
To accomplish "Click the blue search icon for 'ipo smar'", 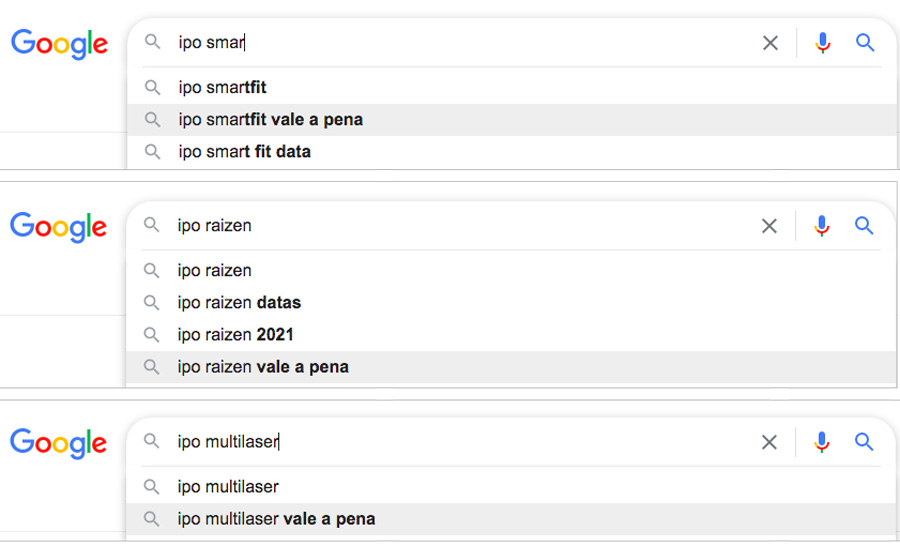I will 865,43.
